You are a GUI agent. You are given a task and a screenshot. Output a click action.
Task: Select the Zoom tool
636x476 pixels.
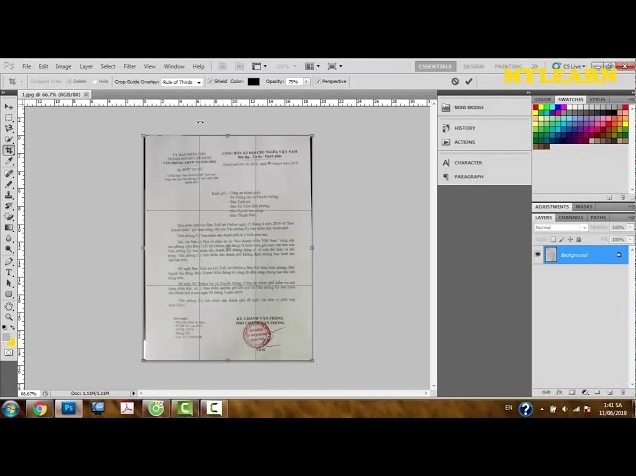(x=9, y=317)
